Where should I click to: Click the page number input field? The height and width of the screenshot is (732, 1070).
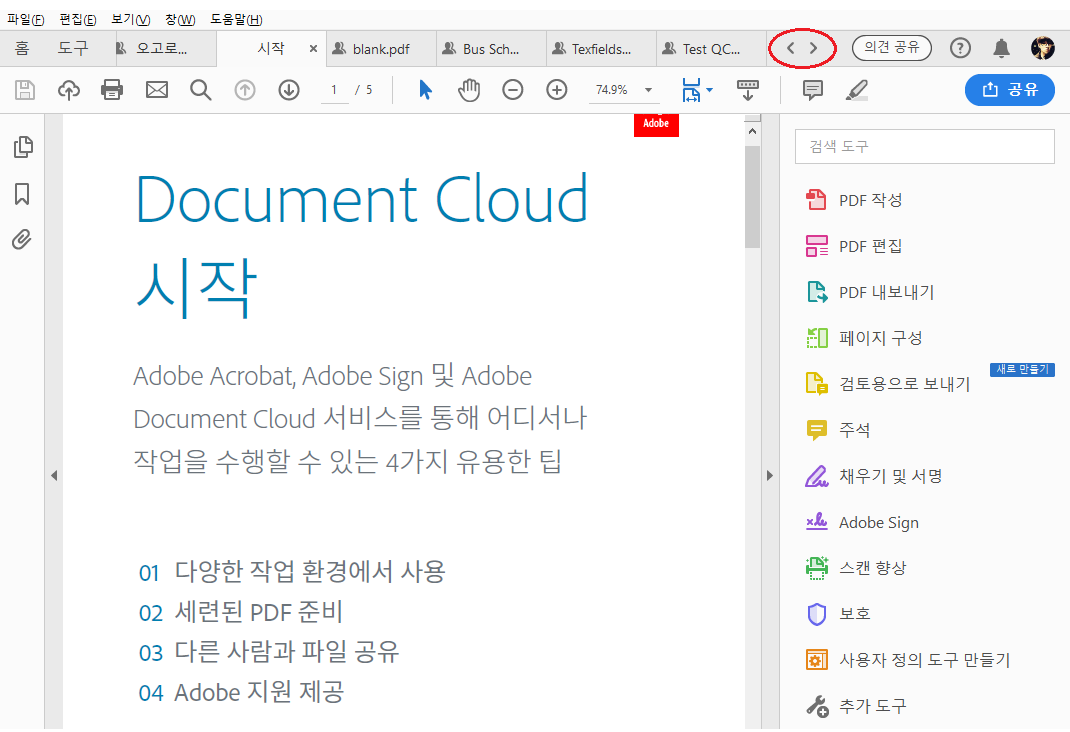click(334, 90)
